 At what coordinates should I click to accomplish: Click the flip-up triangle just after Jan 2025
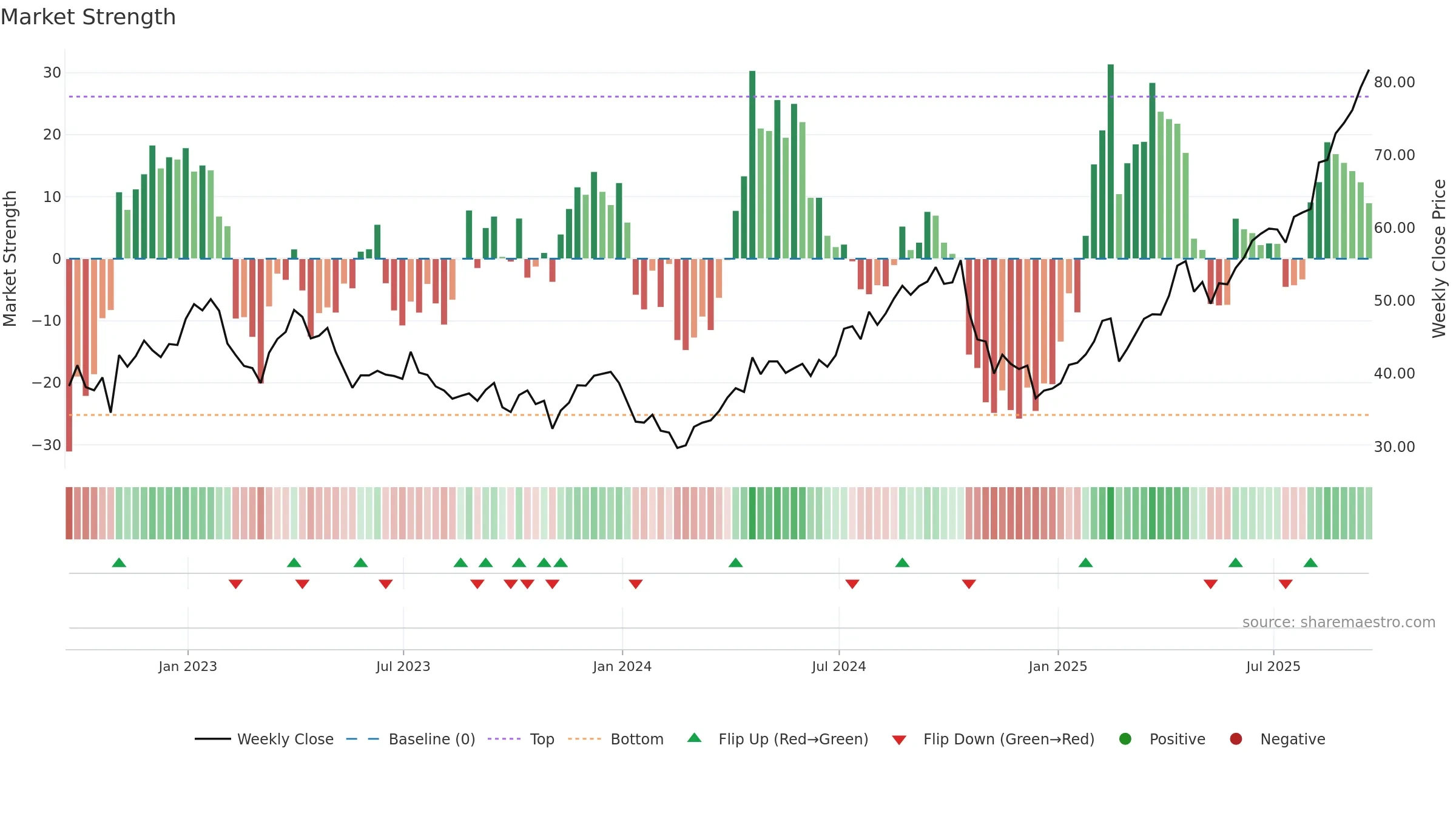[1085, 562]
